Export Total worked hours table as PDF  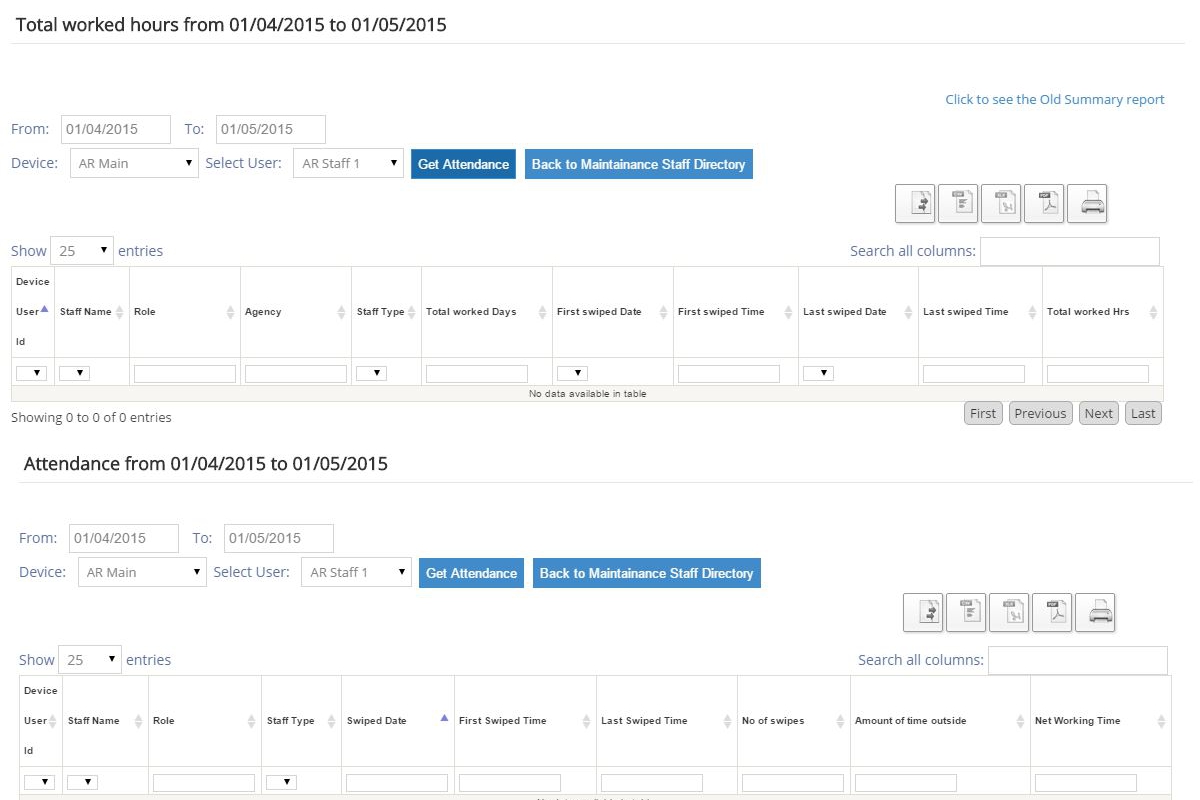[1043, 204]
